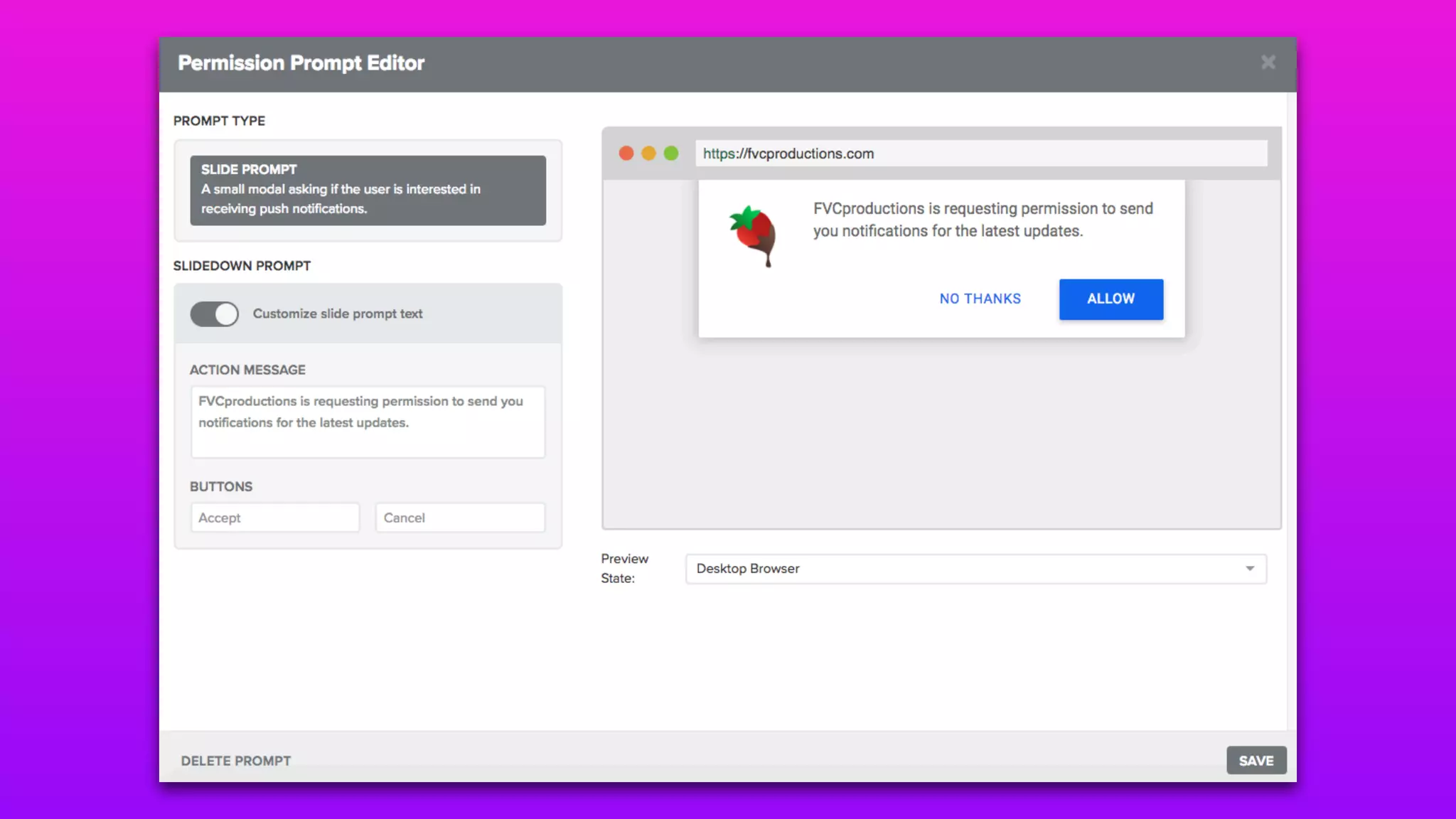Viewport: 1456px width, 819px height.
Task: Click the Accept button text field
Action: click(274, 518)
